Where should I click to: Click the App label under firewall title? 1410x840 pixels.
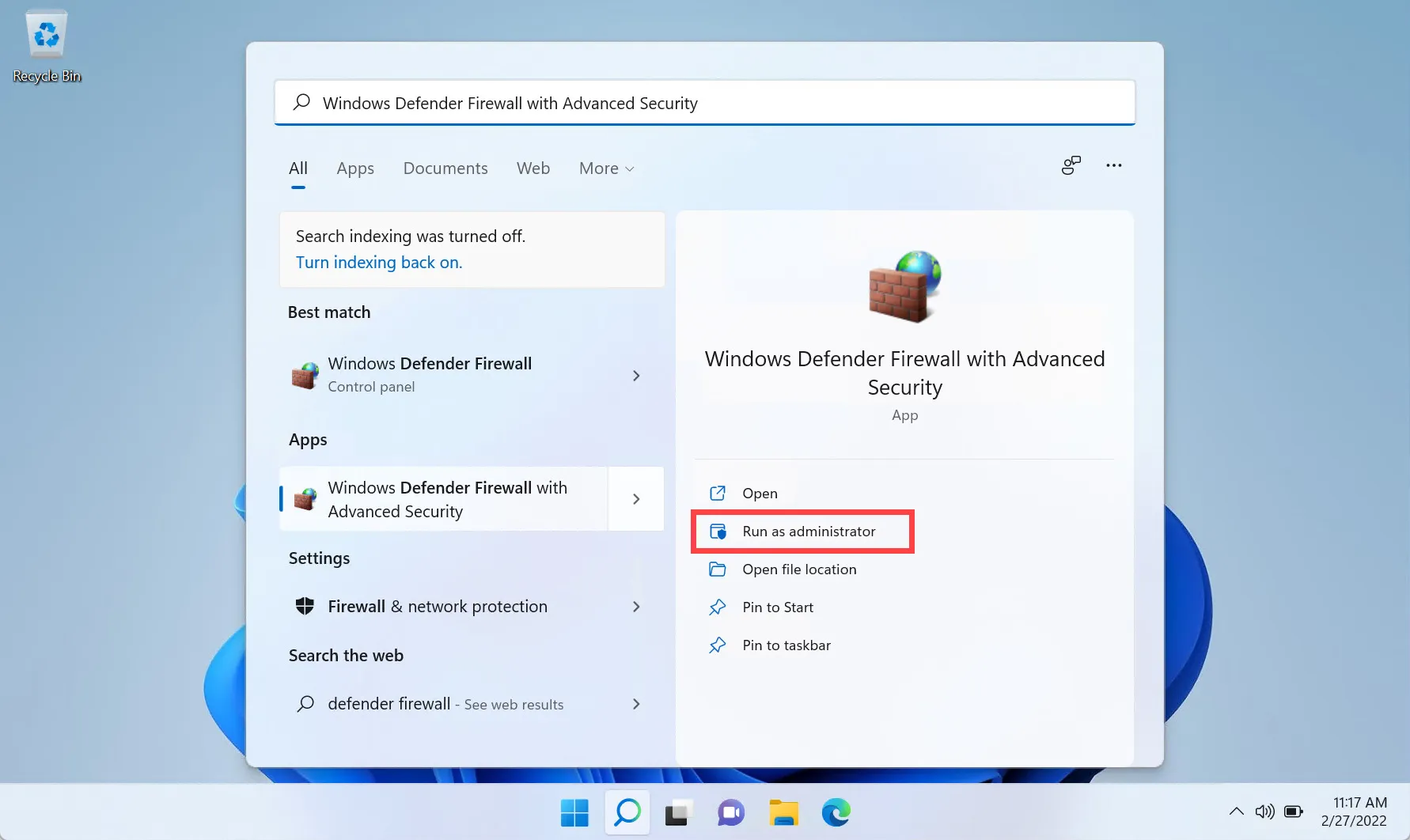tap(905, 415)
